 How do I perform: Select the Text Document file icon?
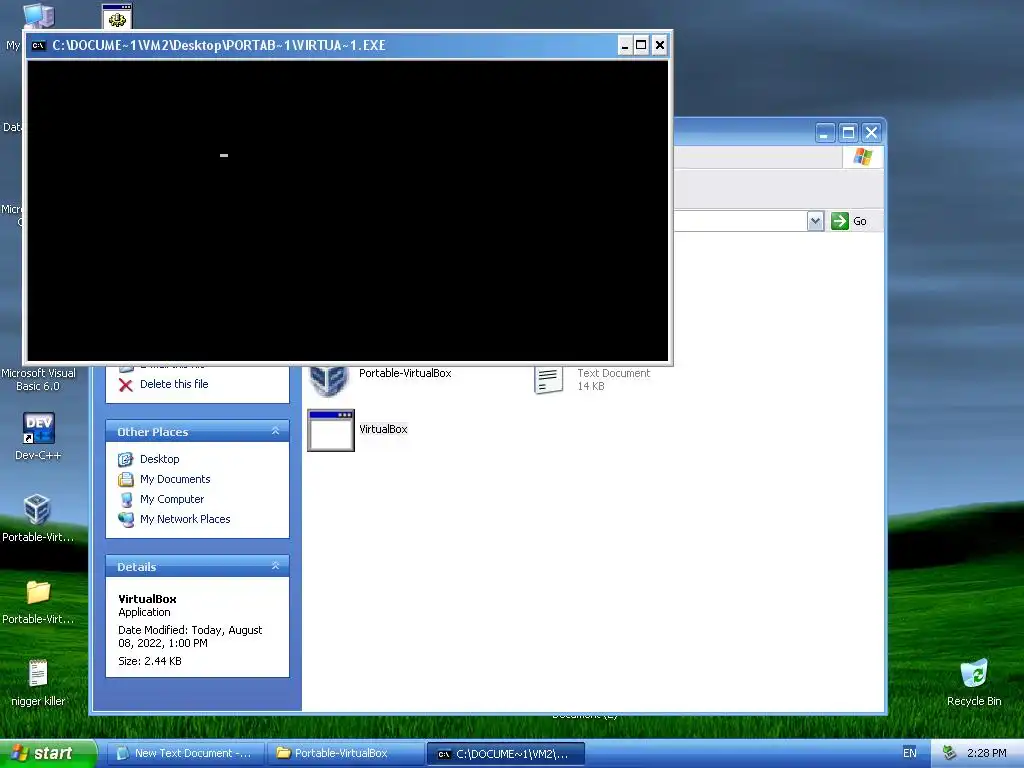pyautogui.click(x=548, y=379)
